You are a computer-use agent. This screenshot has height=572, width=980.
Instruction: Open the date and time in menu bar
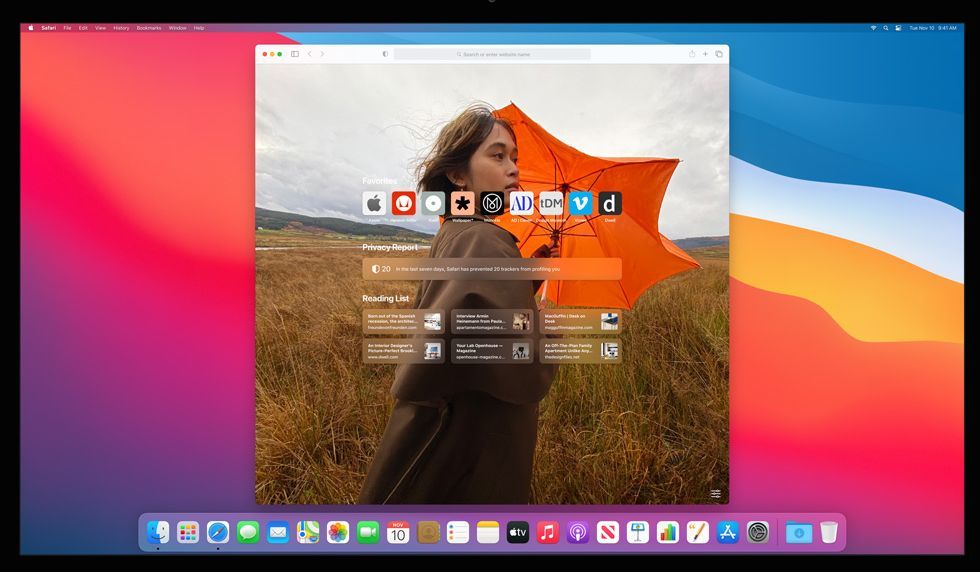coord(932,28)
